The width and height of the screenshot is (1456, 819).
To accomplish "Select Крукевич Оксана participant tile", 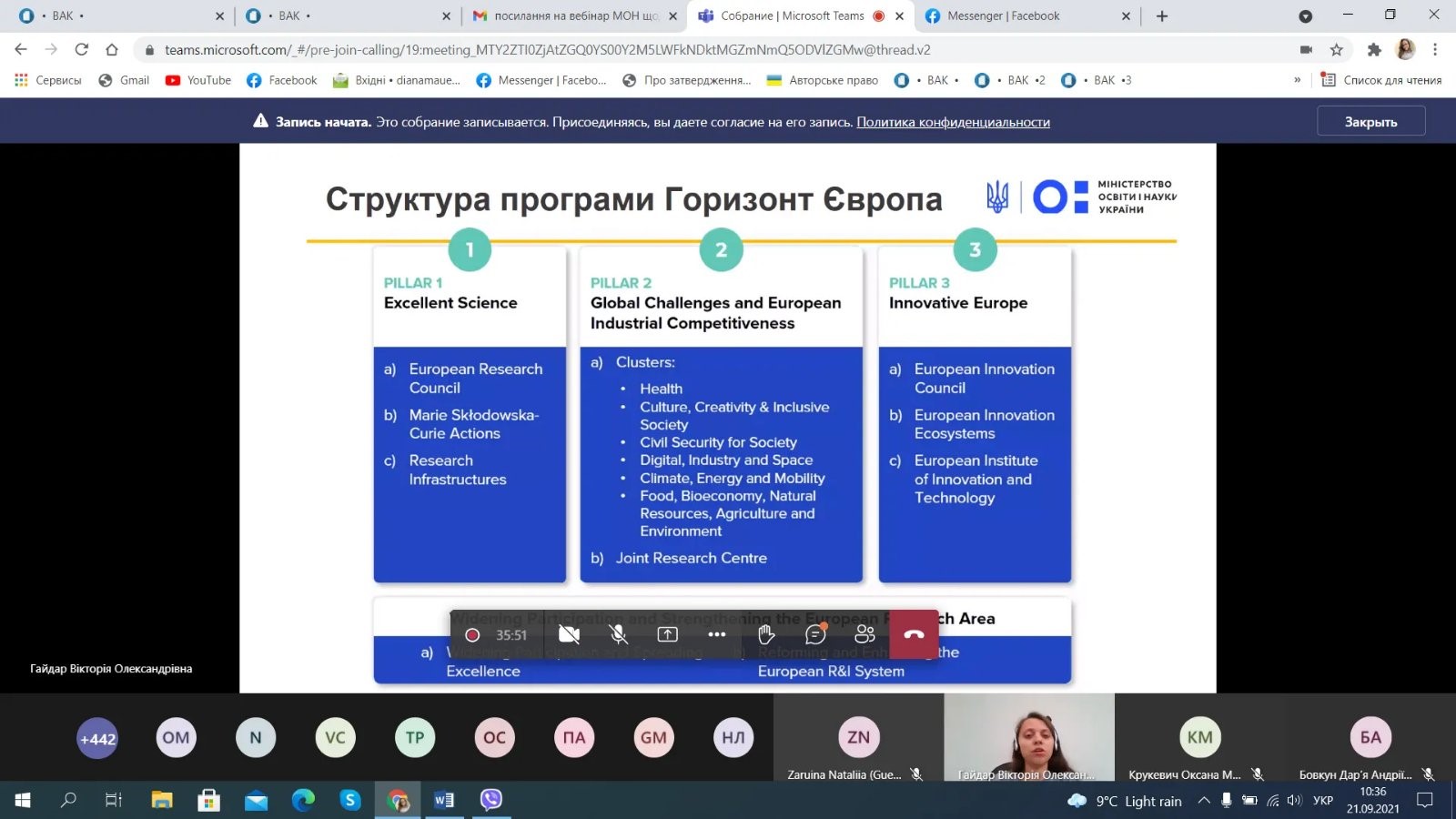I will tap(1199, 737).
